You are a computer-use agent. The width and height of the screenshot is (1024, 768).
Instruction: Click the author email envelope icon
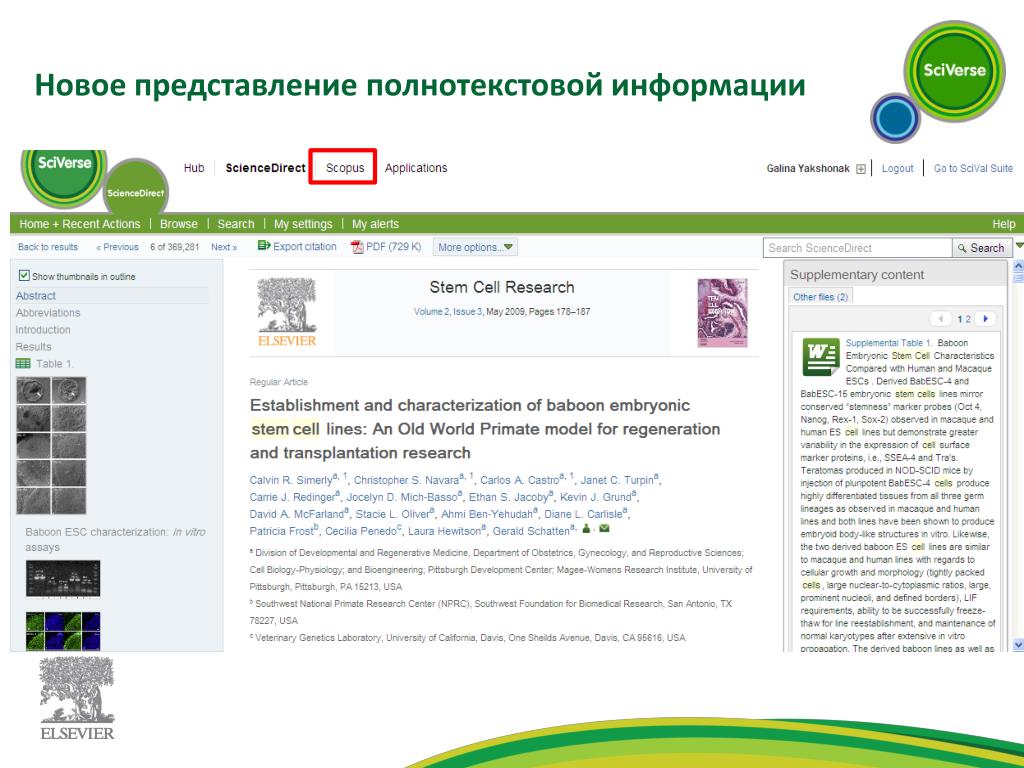[x=604, y=529]
